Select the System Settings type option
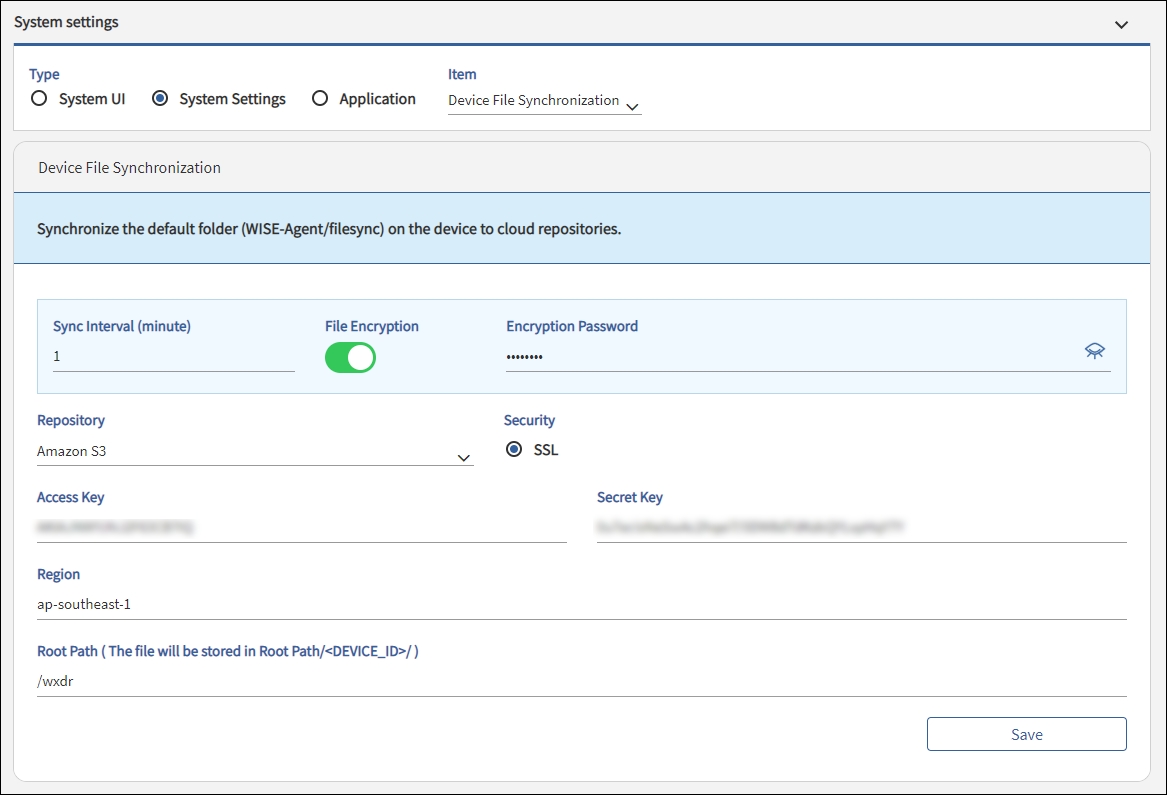1167x795 pixels. (160, 99)
